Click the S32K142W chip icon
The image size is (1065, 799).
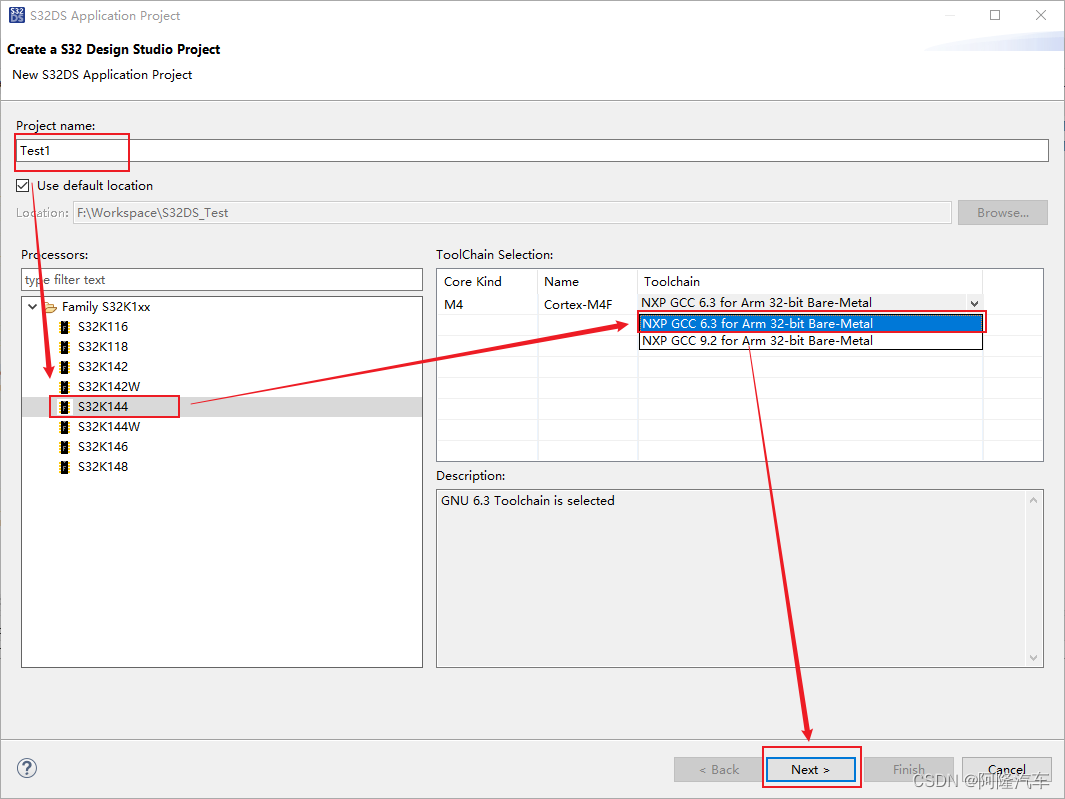tap(65, 387)
